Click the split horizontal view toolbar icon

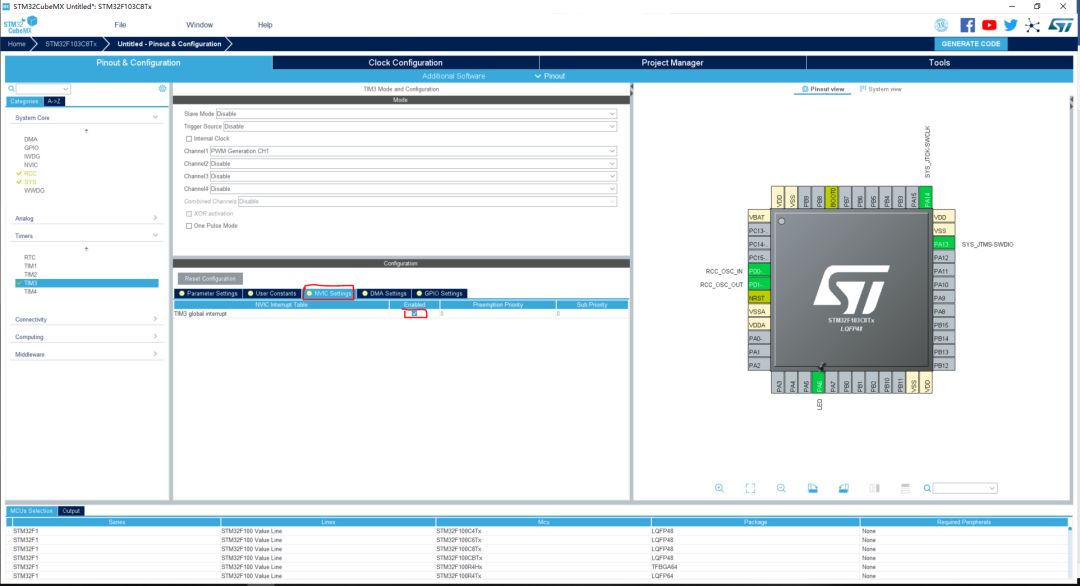pyautogui.click(x=905, y=488)
